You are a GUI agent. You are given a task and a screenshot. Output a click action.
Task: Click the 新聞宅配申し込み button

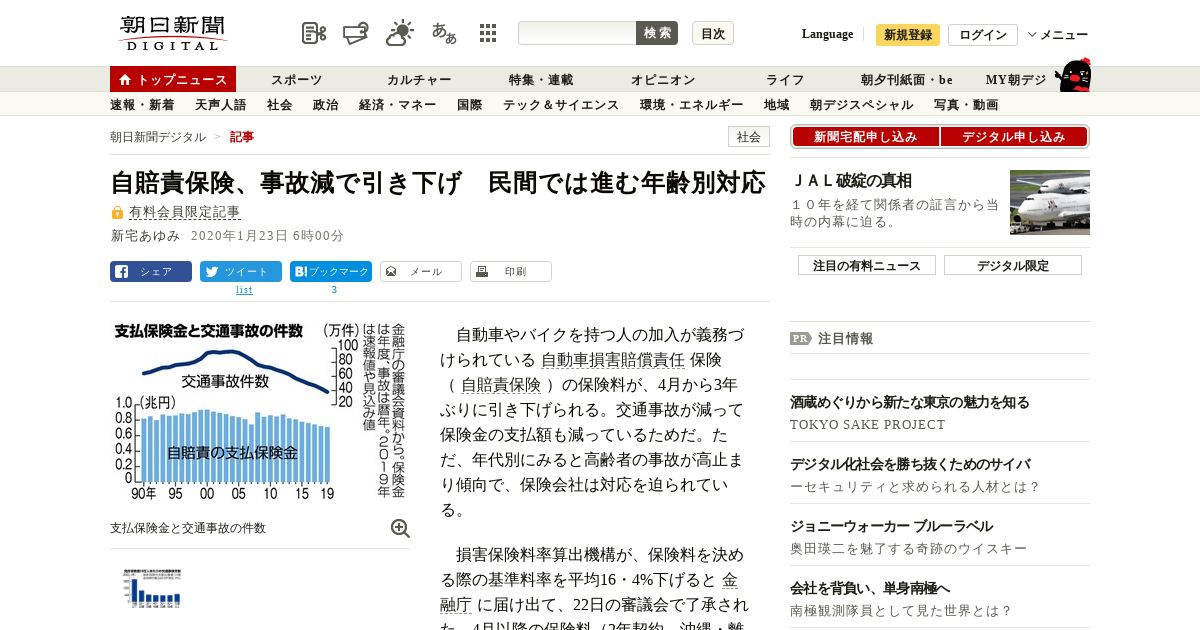click(865, 137)
